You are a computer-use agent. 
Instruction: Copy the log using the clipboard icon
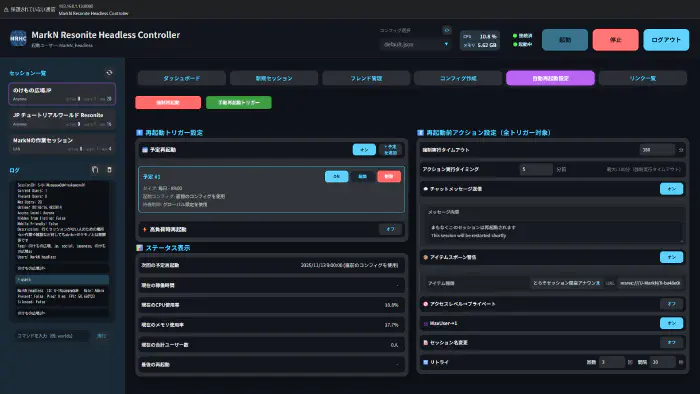[x=95, y=170]
